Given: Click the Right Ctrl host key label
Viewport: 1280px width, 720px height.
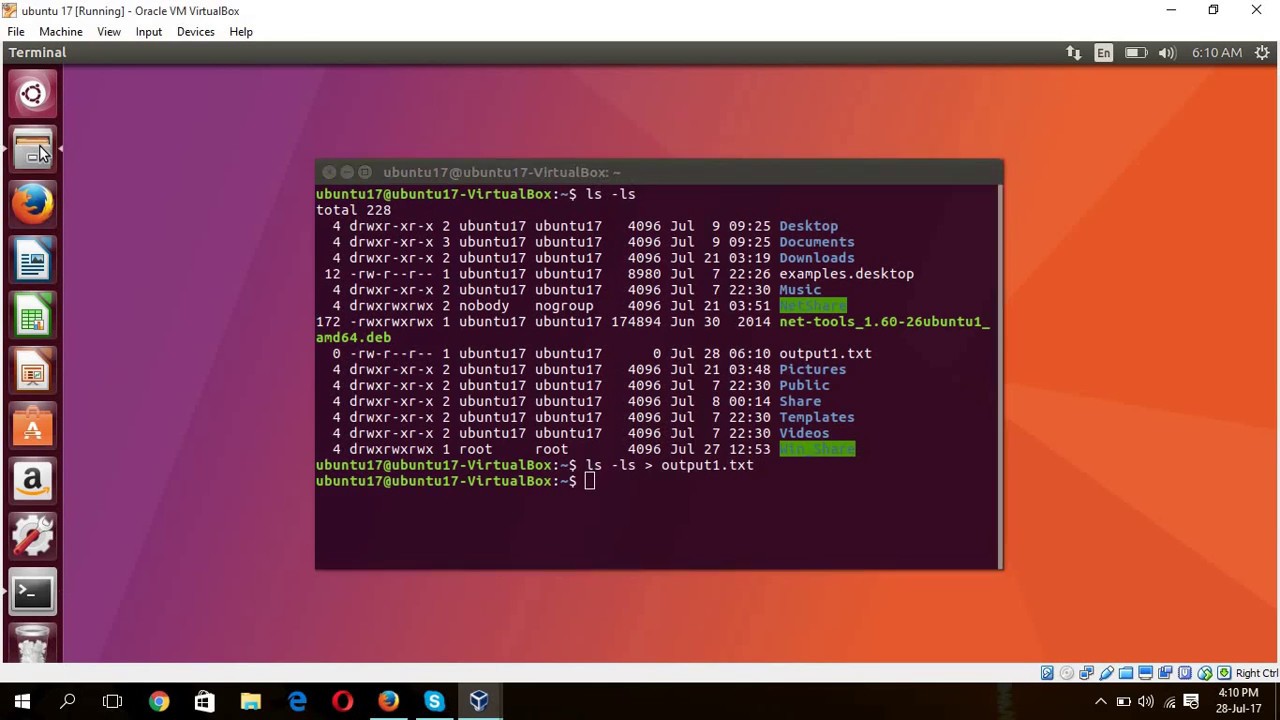Looking at the screenshot, I should (1257, 673).
